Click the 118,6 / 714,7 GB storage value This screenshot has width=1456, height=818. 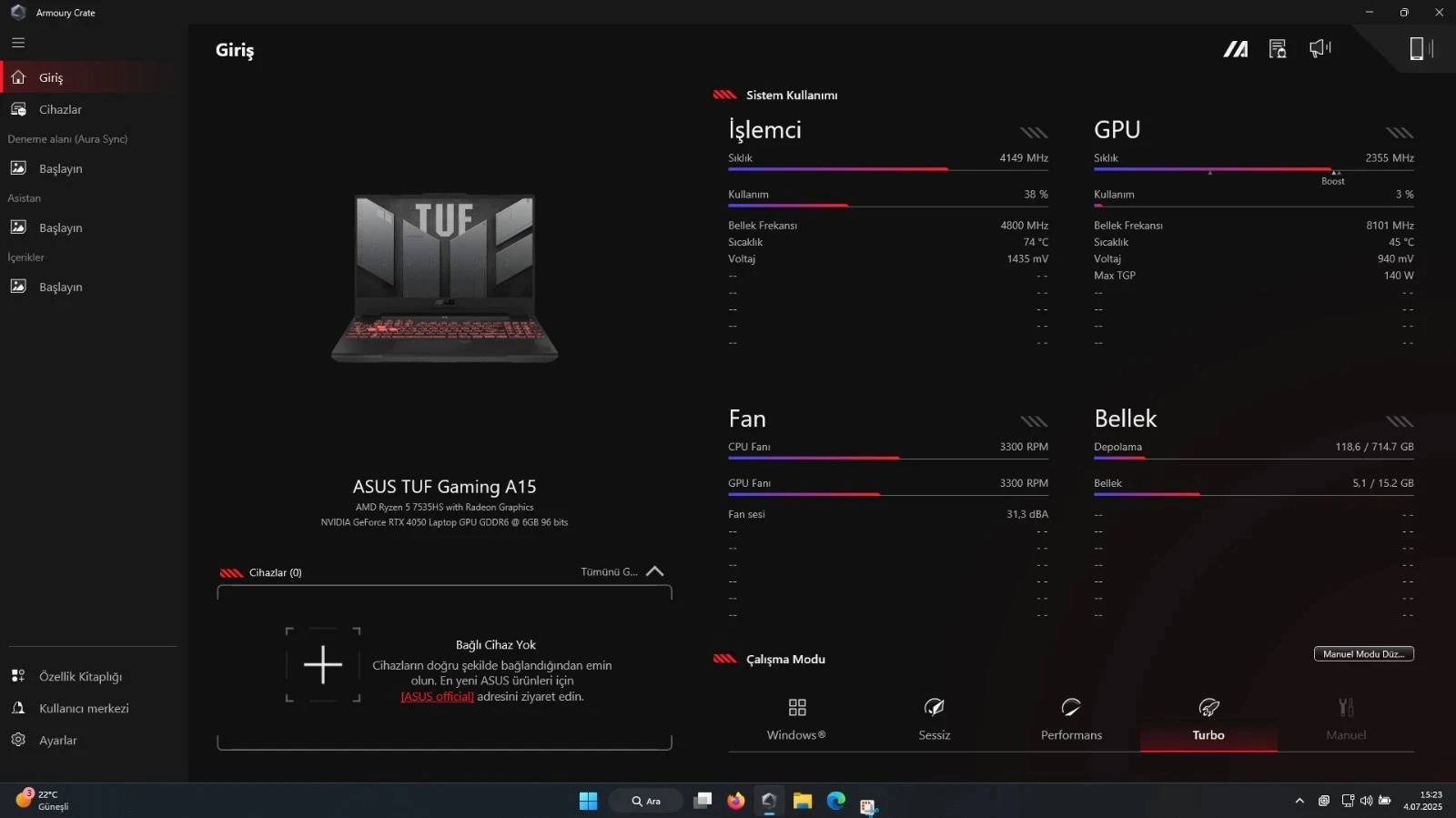tap(1374, 447)
